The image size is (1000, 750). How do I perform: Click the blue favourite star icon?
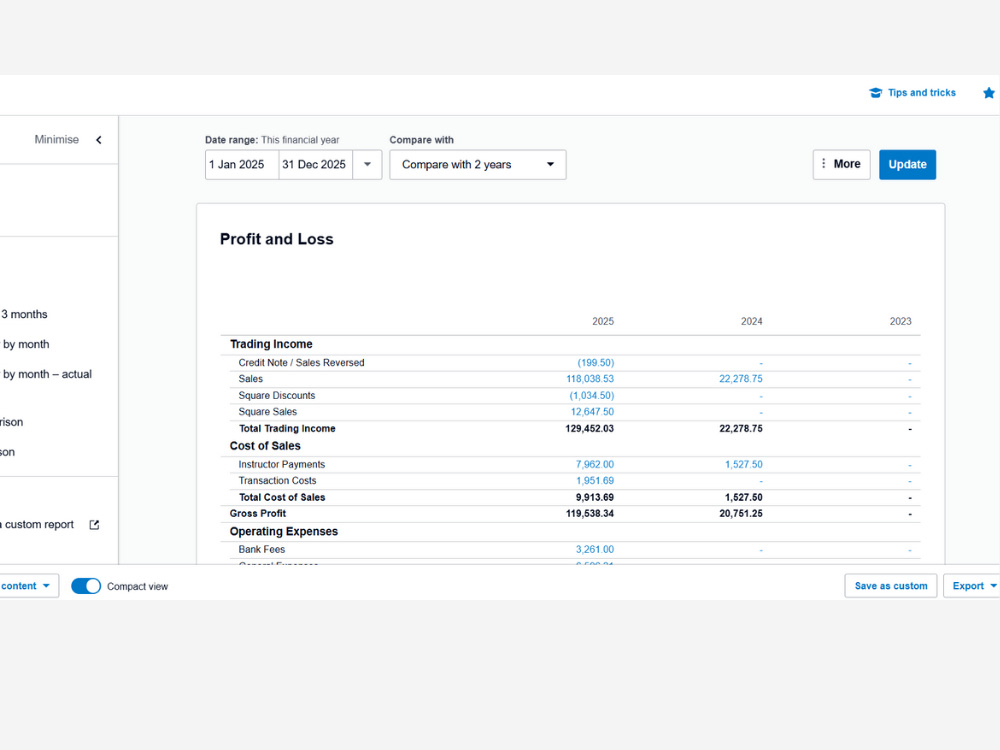[x=989, y=92]
